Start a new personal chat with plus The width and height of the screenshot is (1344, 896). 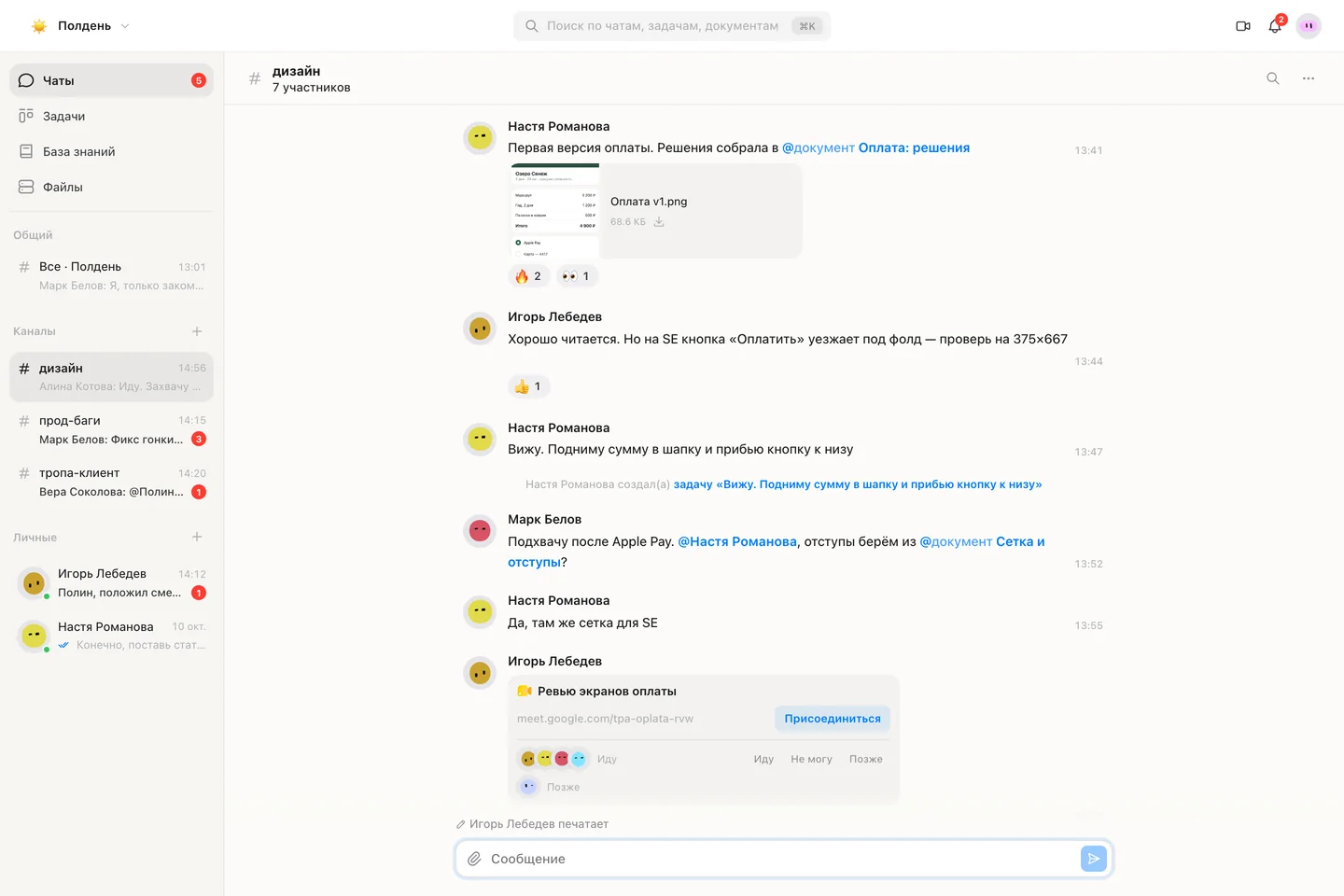click(x=197, y=537)
